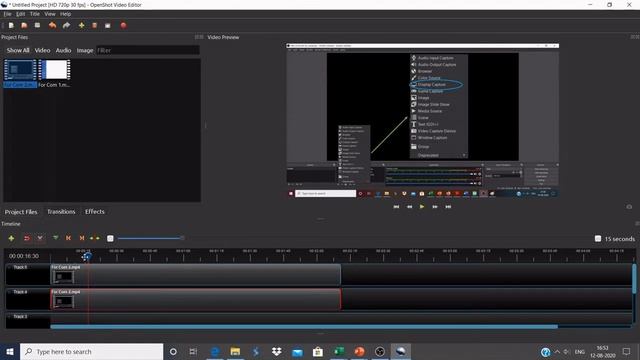Select the red-outlined clip on Track 4
Screen dimensions: 640x360
pyautogui.click(x=196, y=299)
